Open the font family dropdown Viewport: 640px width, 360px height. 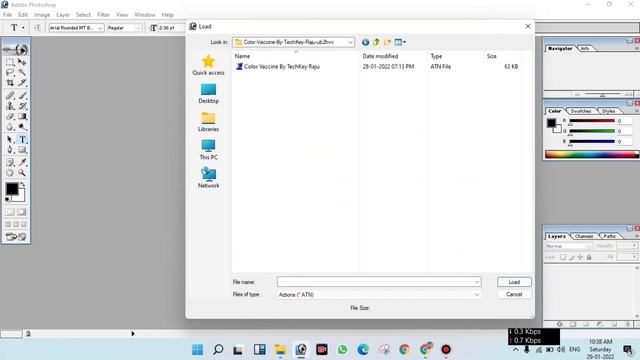(100, 28)
